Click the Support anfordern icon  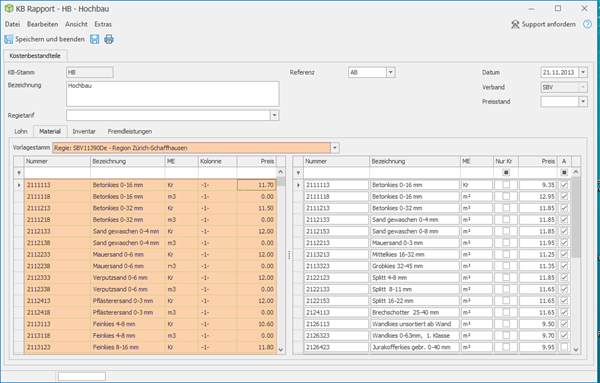point(515,24)
